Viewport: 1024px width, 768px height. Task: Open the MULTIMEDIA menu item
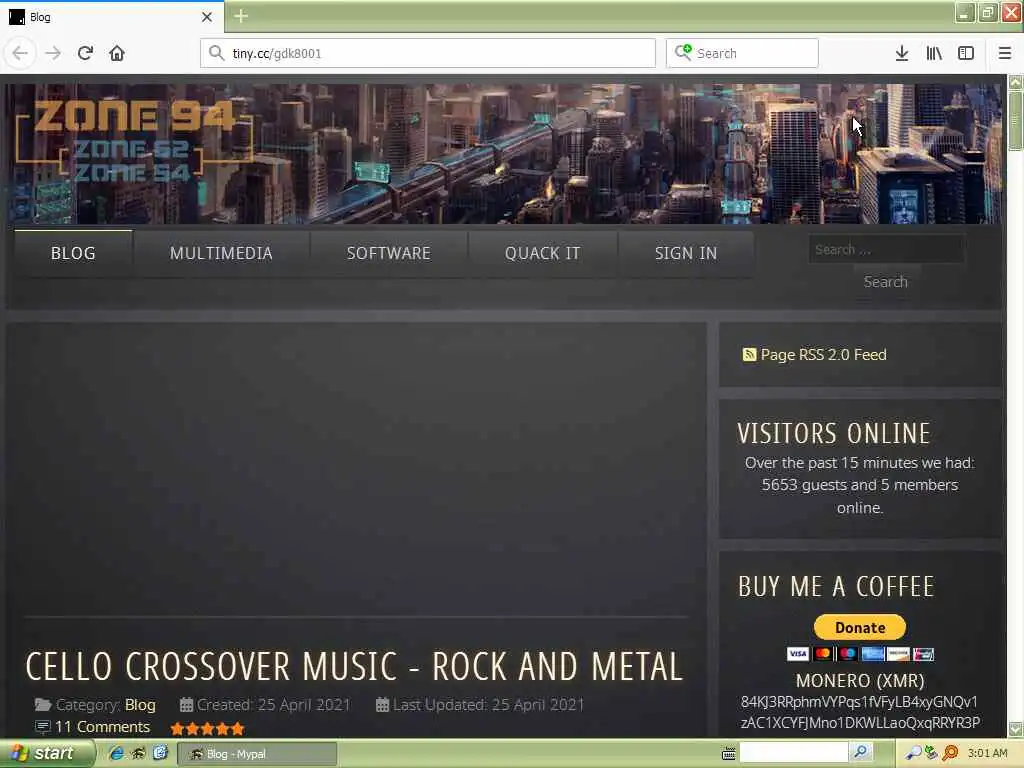click(221, 253)
